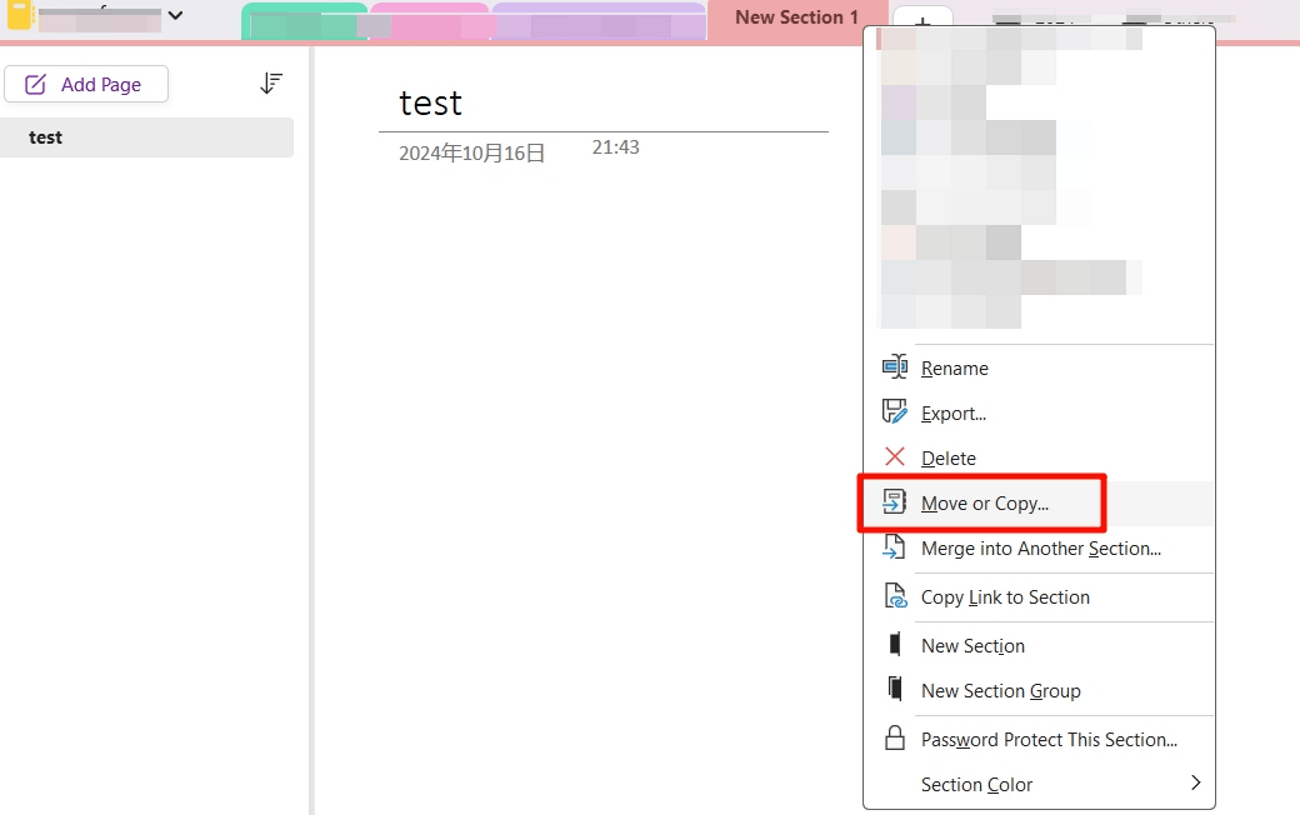This screenshot has height=815, width=1300.
Task: Click the Add Page pencil icon
Action: [35, 85]
